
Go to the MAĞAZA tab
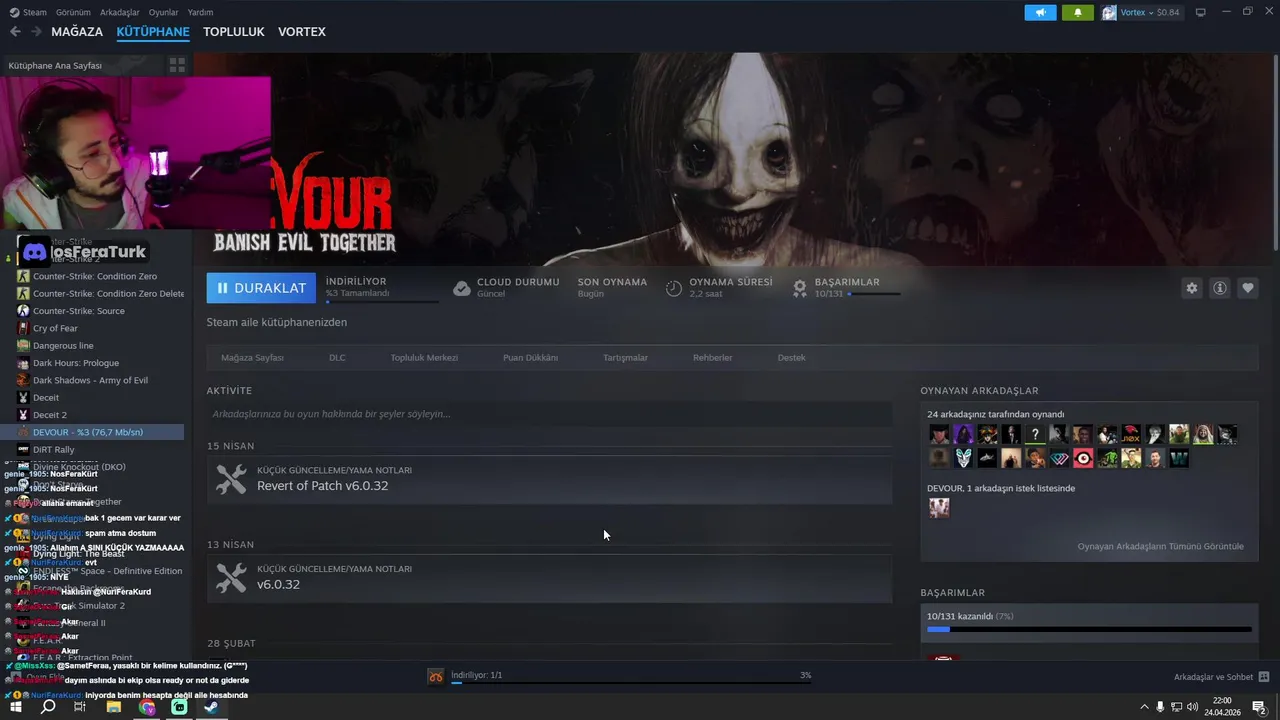(x=77, y=31)
